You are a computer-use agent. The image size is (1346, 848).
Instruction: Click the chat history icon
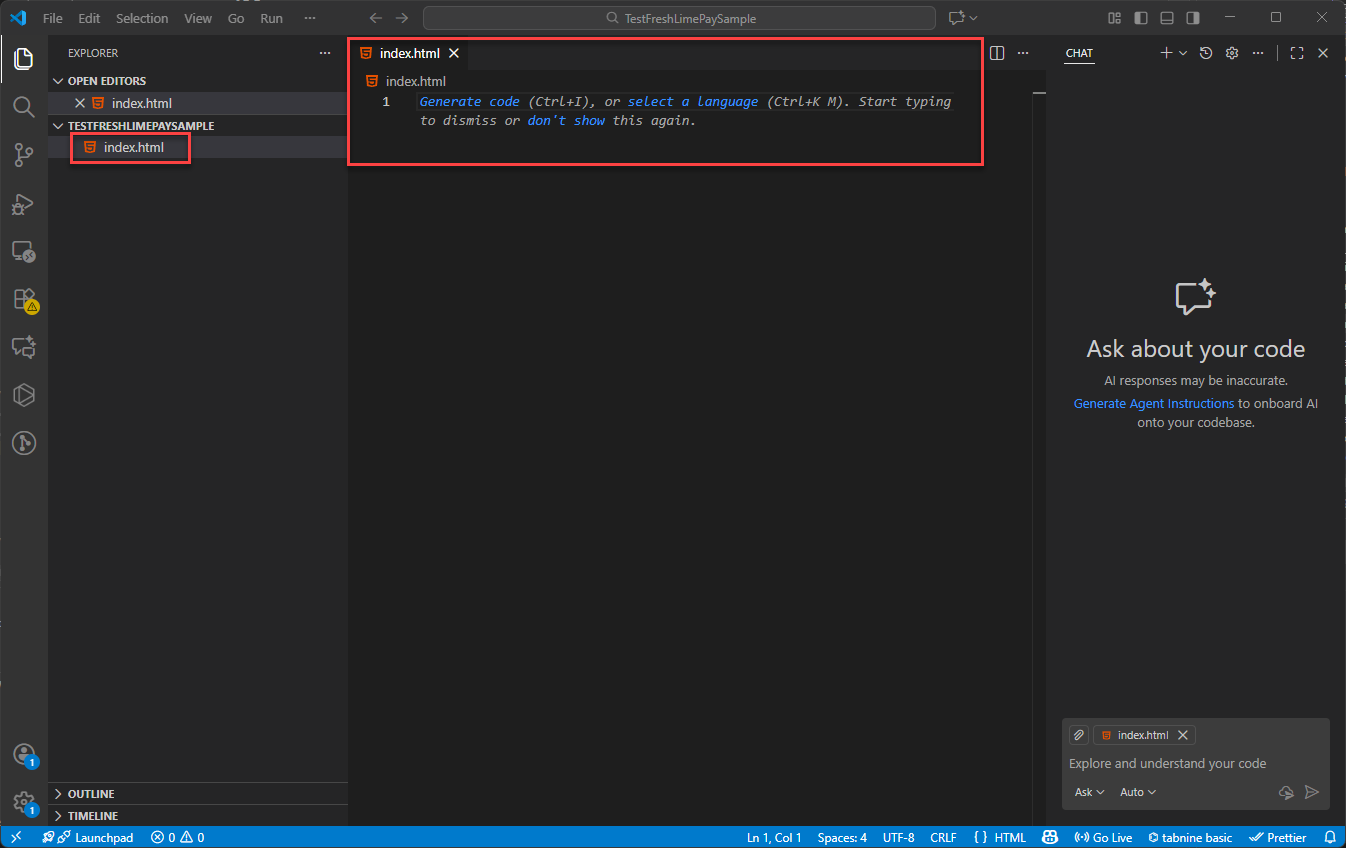(1206, 53)
